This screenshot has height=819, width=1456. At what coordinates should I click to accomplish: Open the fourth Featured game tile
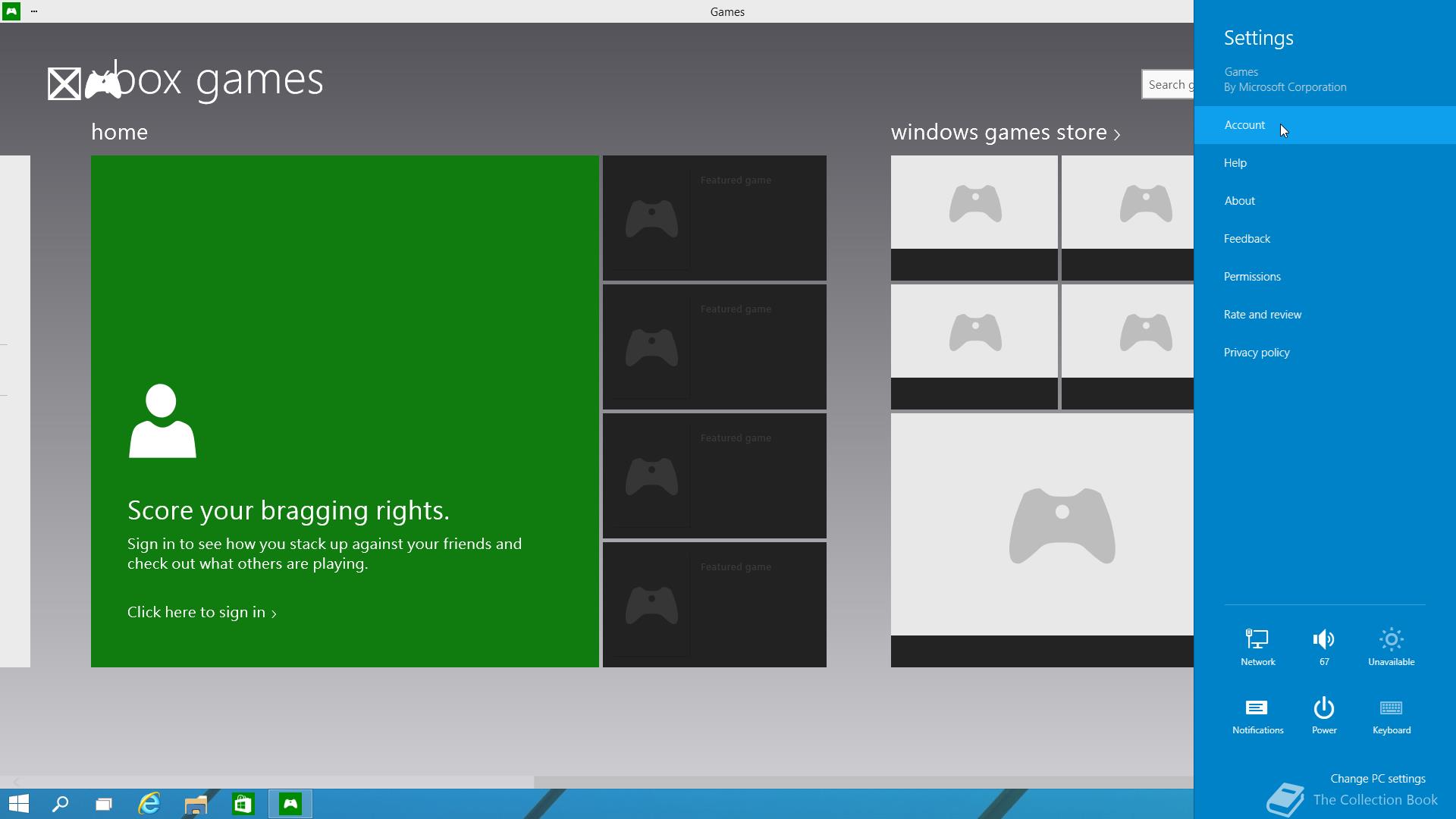[714, 604]
